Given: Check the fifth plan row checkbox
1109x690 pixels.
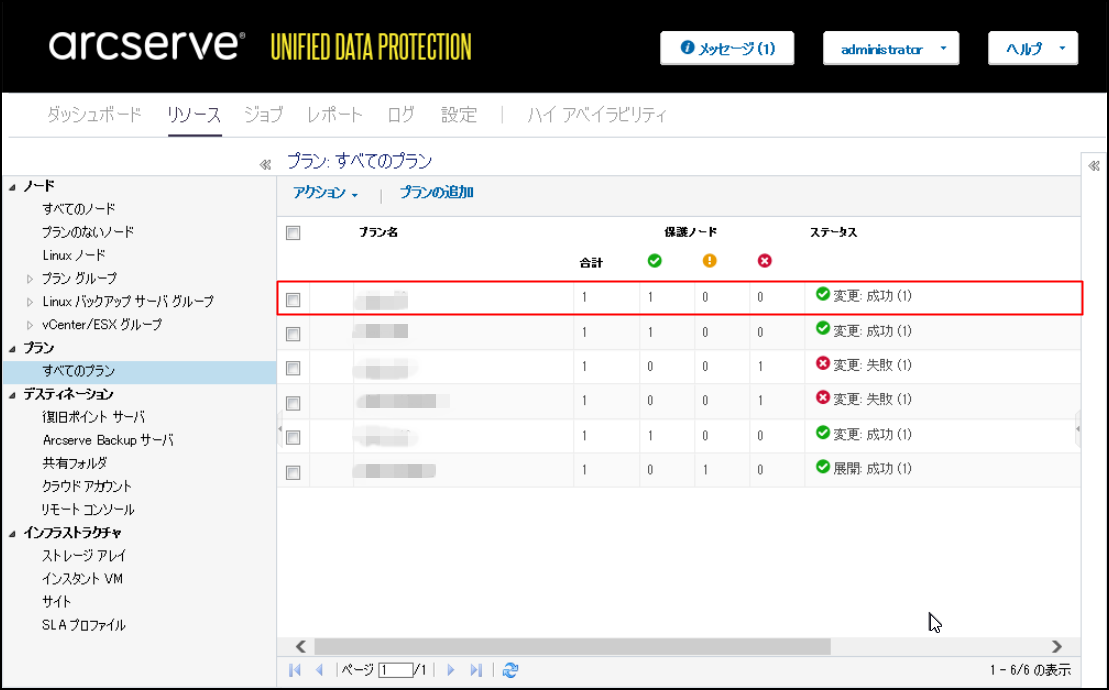Looking at the screenshot, I should 293,437.
